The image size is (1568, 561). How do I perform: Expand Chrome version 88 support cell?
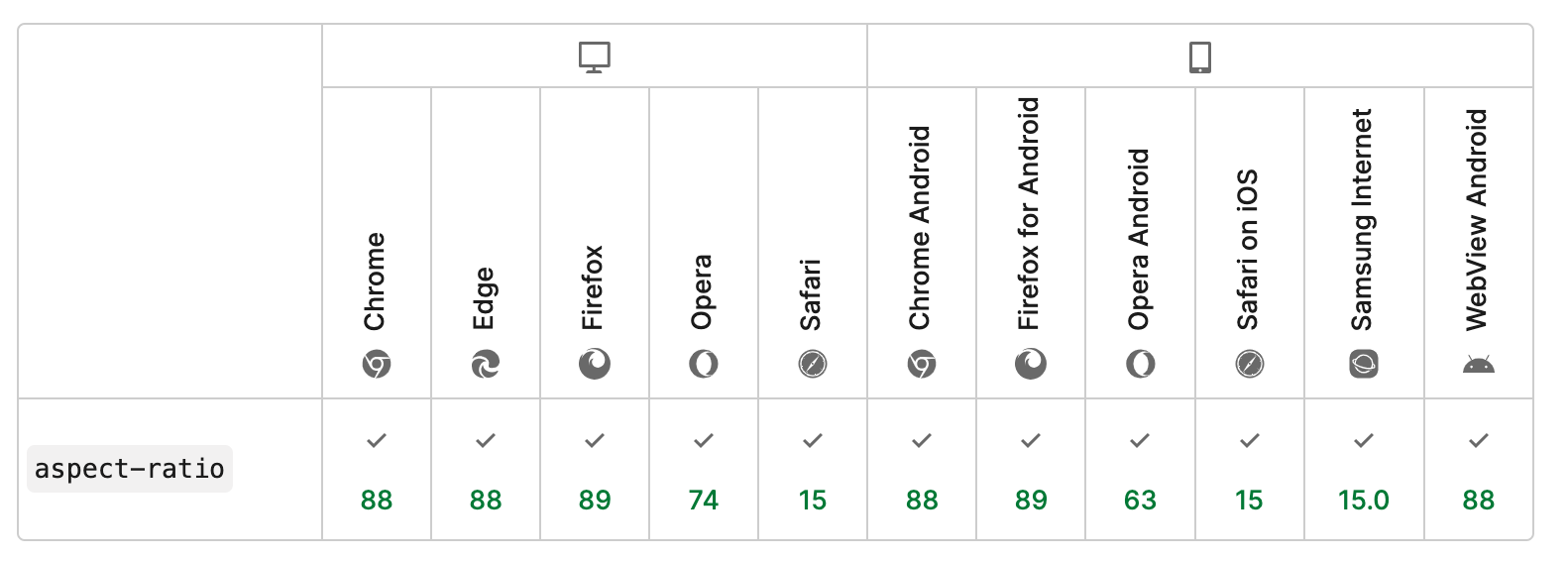377,470
